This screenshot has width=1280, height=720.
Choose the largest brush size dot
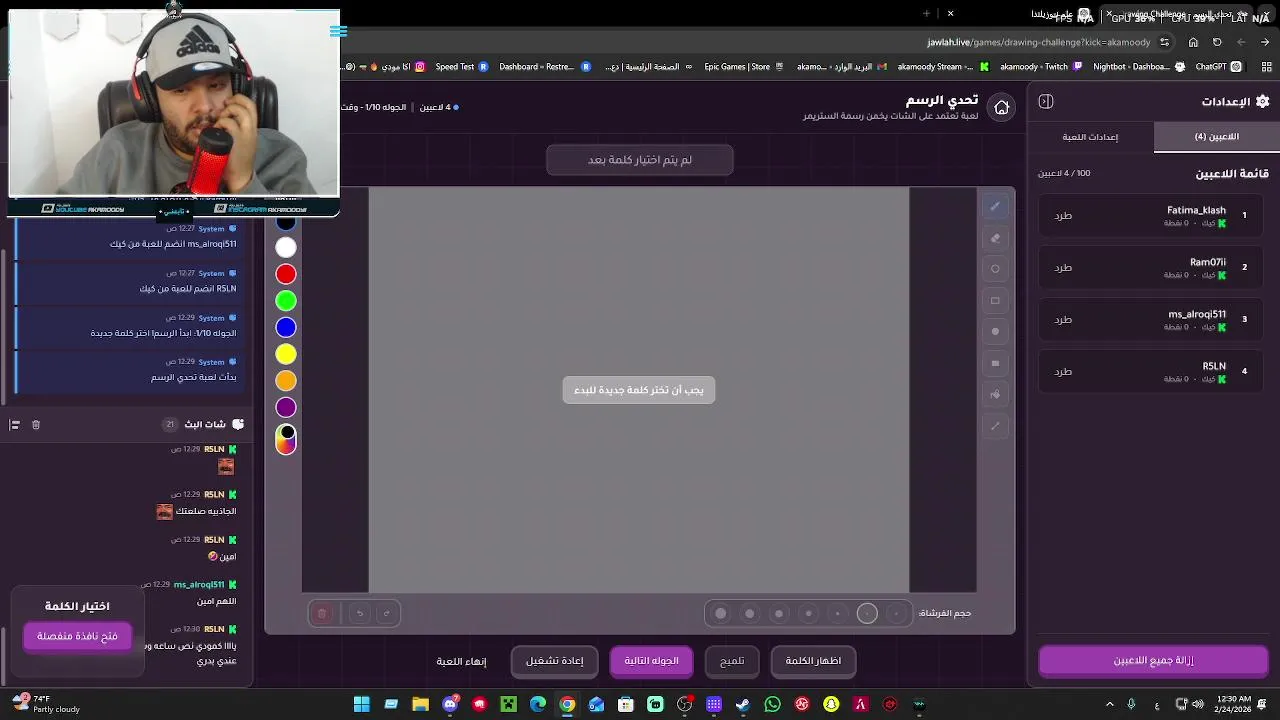(x=720, y=613)
